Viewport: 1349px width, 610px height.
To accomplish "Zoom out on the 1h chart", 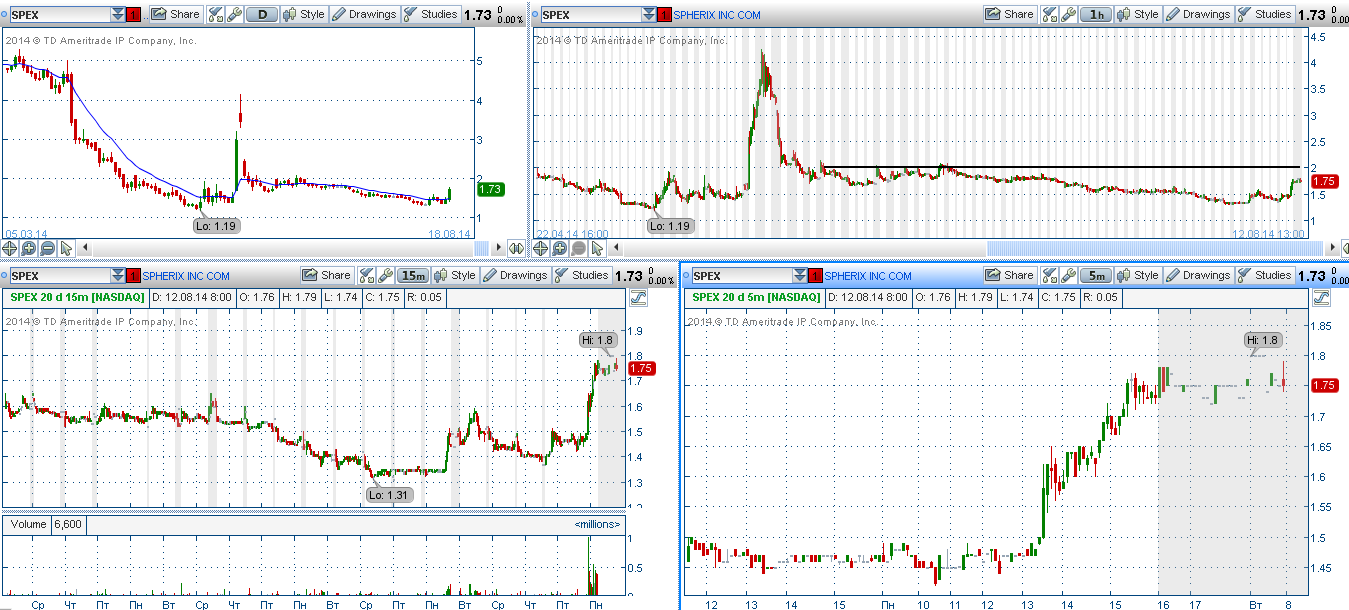I will (x=577, y=248).
